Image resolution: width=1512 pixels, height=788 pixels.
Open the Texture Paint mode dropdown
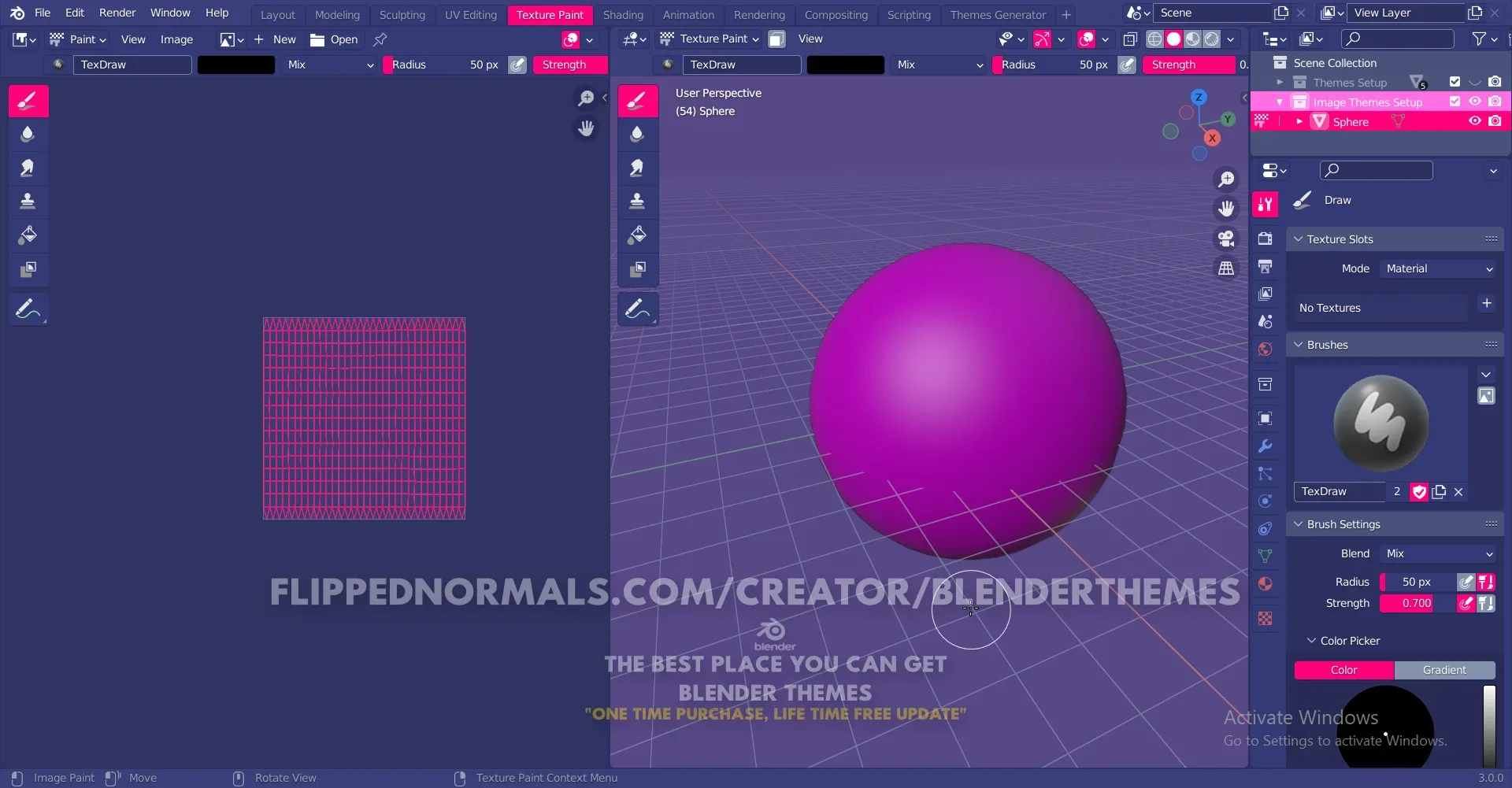710,39
